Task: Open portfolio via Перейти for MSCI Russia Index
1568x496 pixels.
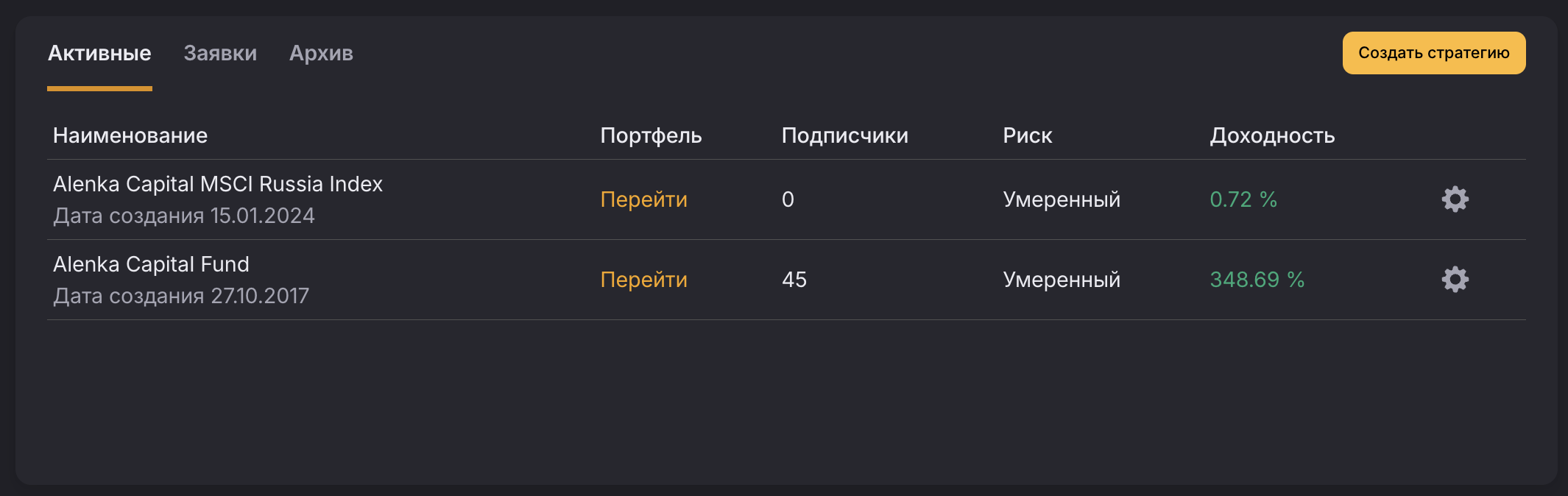Action: point(644,199)
